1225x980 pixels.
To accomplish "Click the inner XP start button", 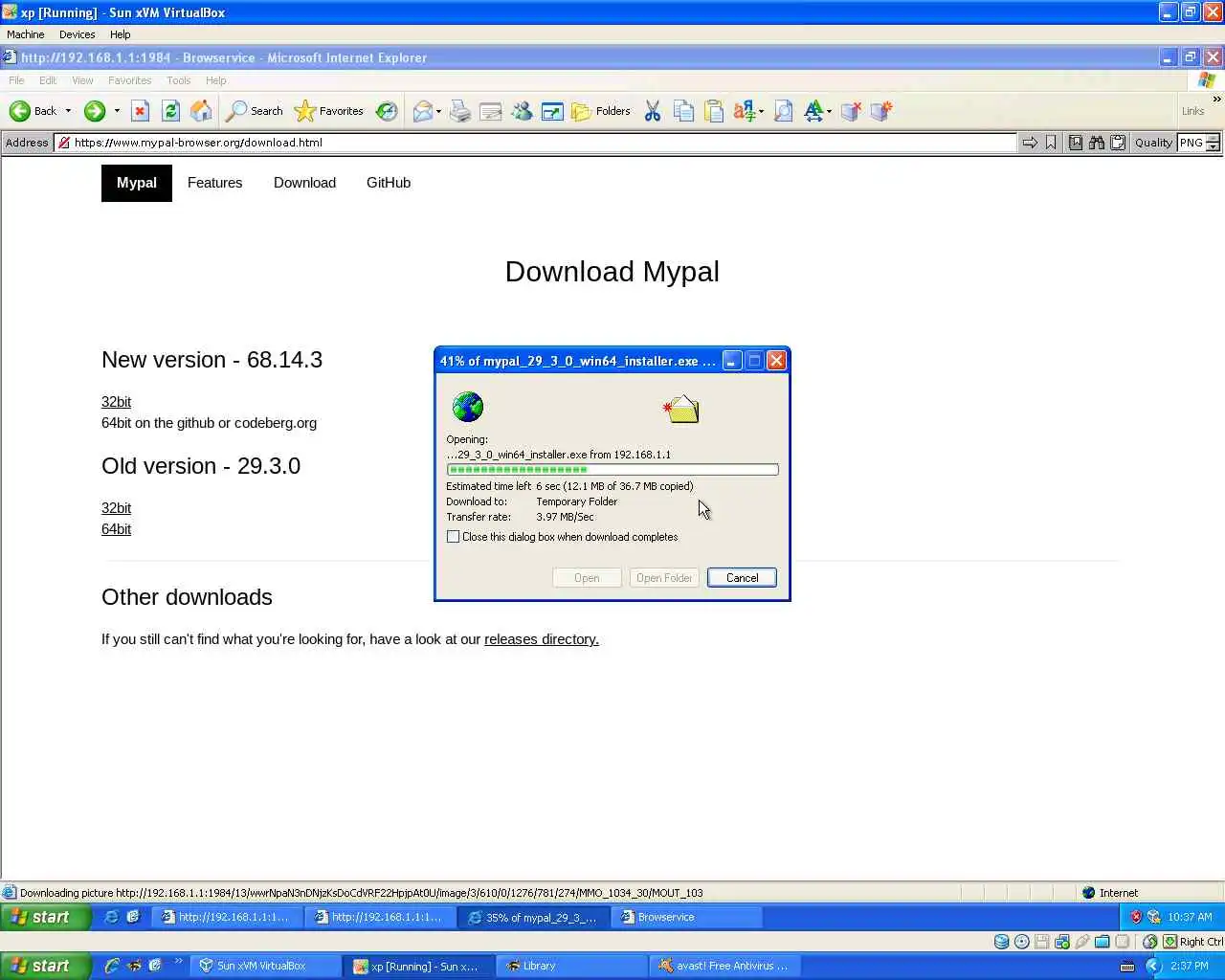I will coord(45,917).
